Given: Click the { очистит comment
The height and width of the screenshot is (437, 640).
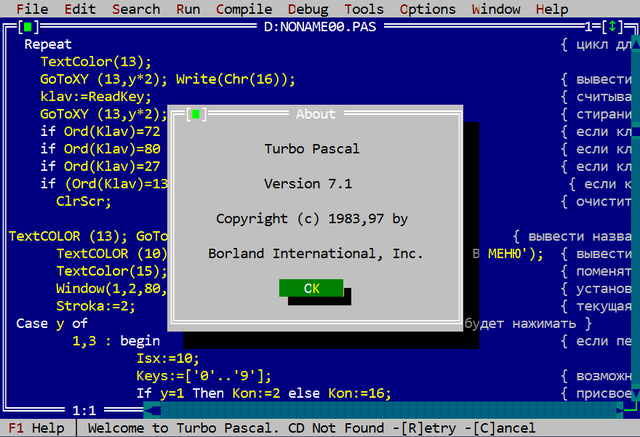Looking at the screenshot, I should click(x=596, y=201).
